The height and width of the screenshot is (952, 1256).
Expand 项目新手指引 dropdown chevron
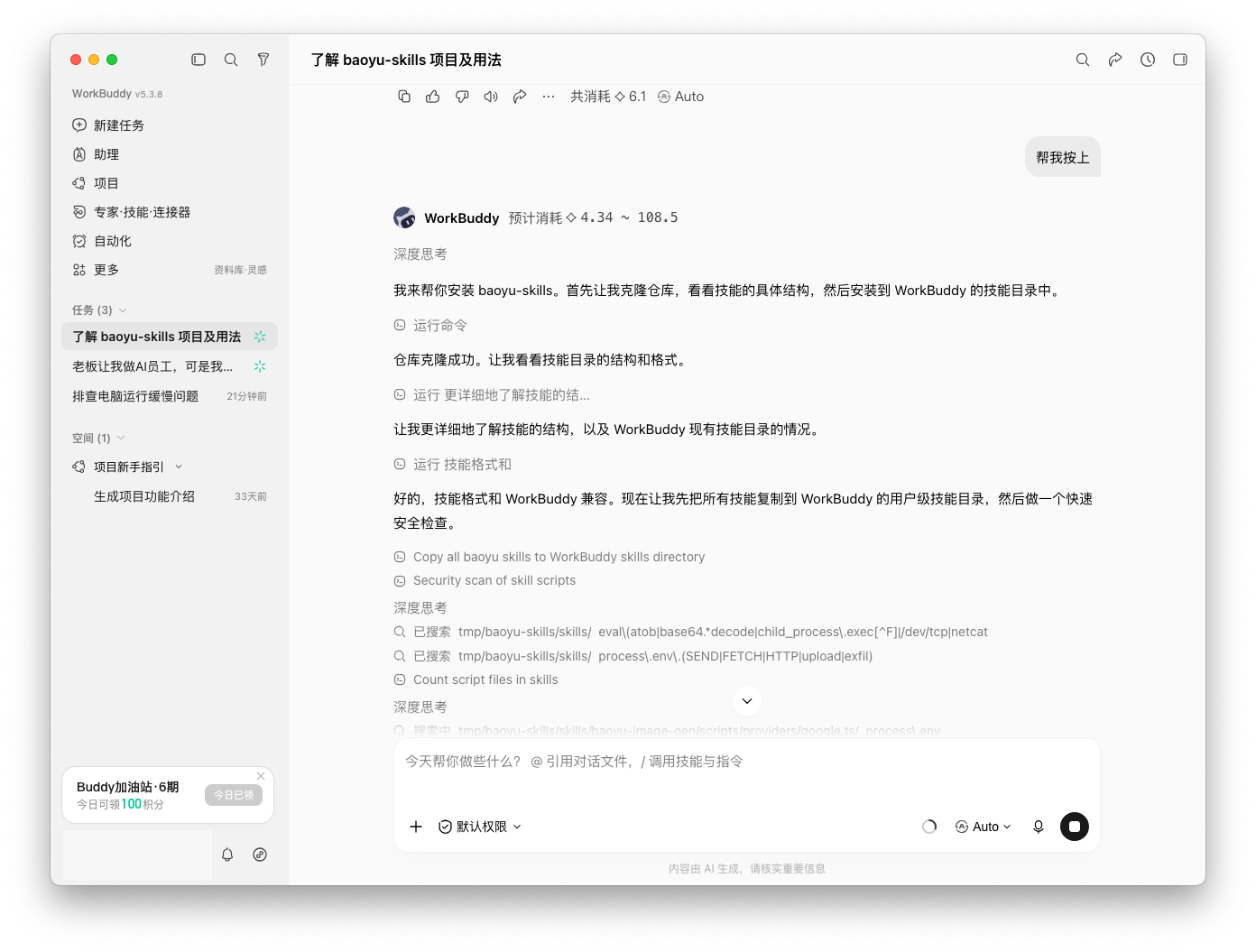coord(179,467)
